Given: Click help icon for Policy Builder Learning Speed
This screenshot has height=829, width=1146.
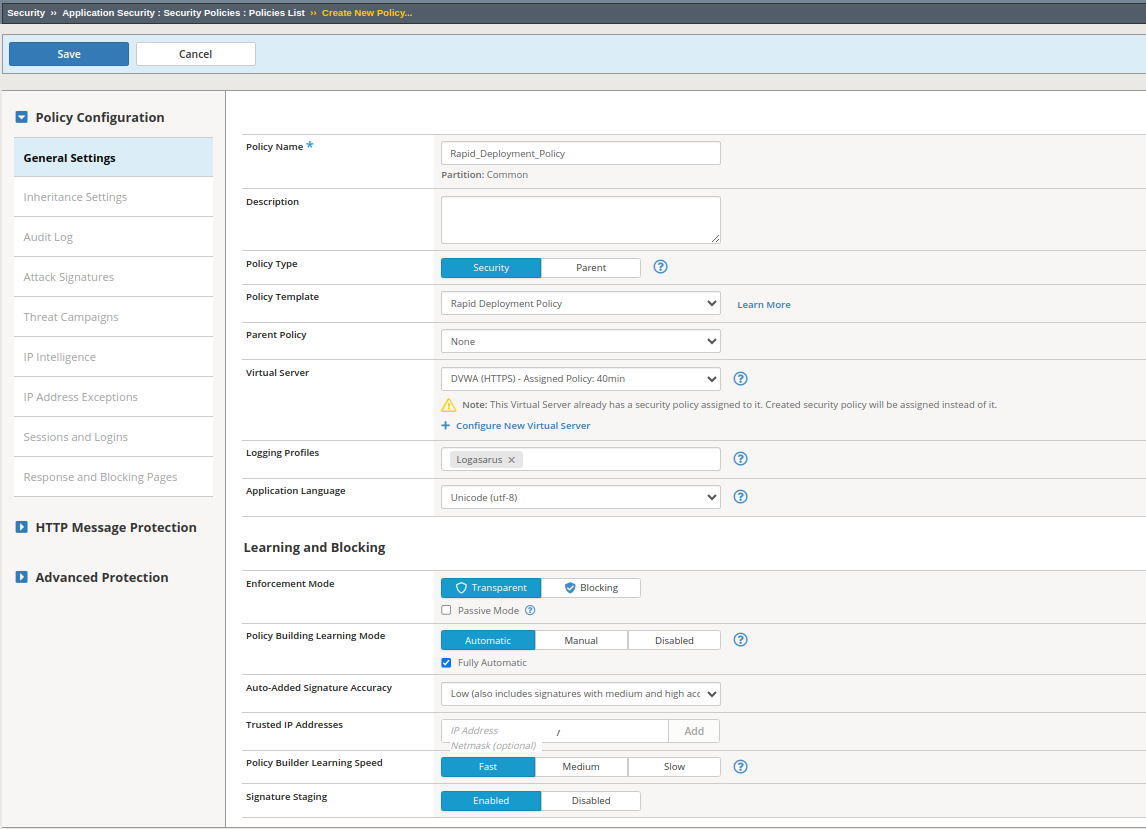Looking at the screenshot, I should click(x=741, y=767).
